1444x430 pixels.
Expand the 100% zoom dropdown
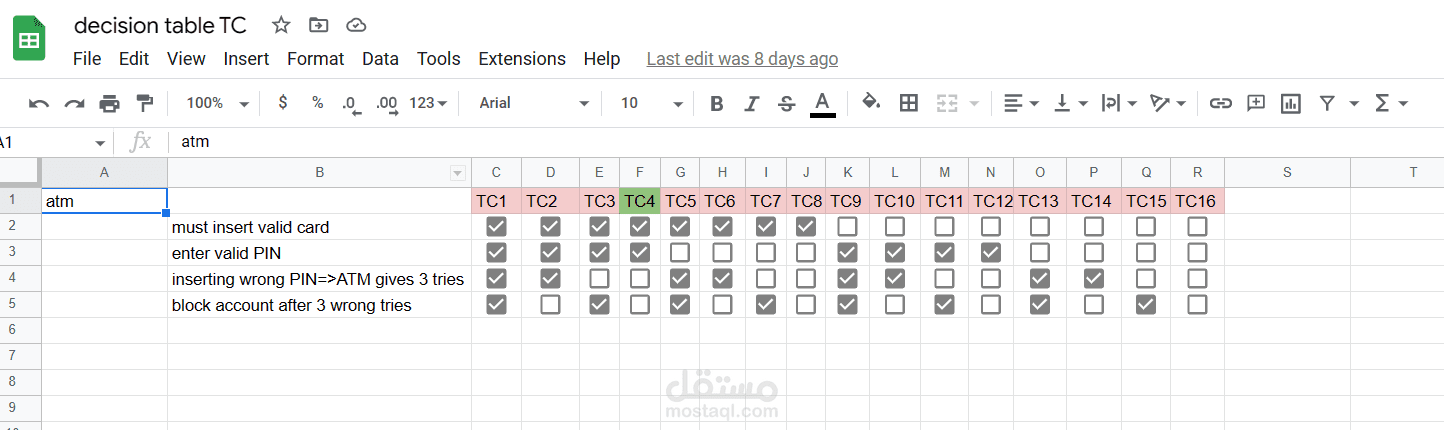217,103
